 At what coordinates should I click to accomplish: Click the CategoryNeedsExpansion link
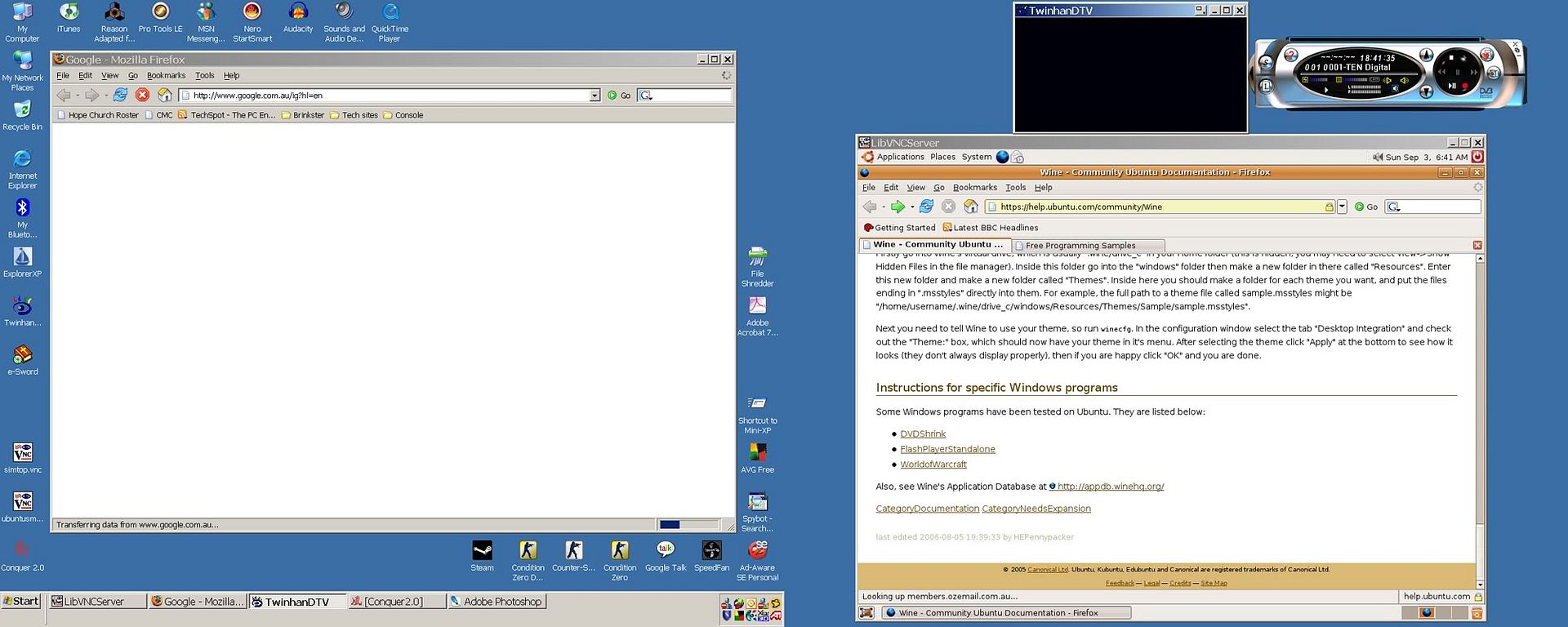[1036, 508]
